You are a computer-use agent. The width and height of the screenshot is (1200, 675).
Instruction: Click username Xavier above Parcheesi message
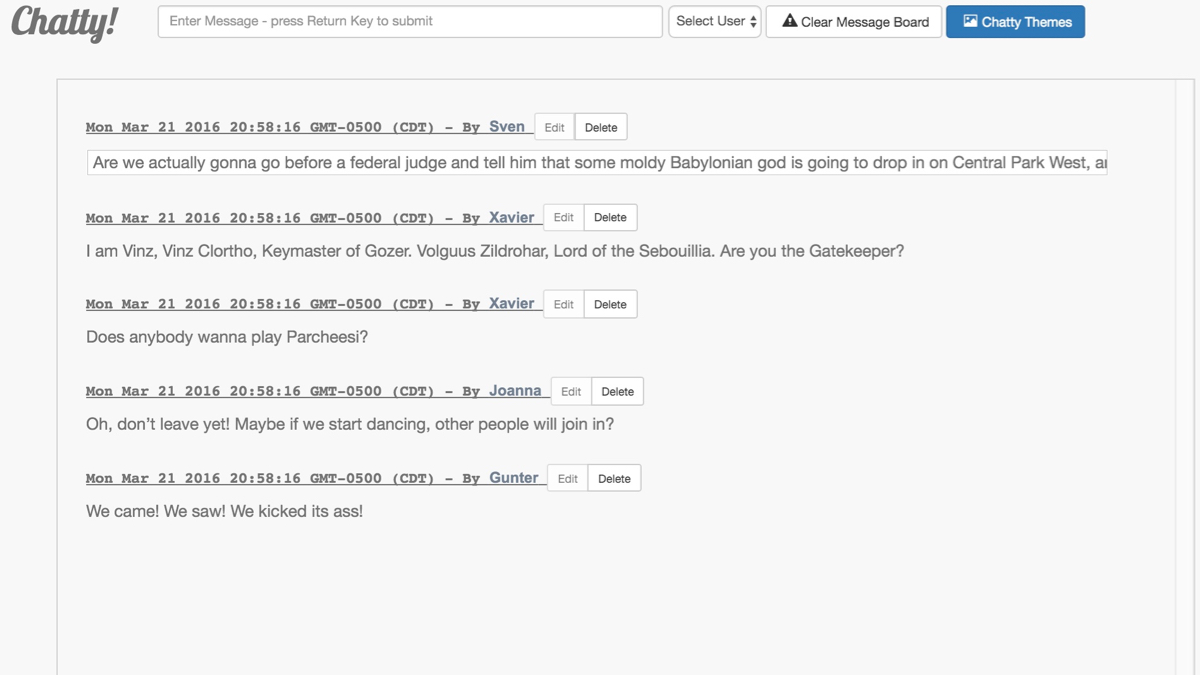coord(512,304)
